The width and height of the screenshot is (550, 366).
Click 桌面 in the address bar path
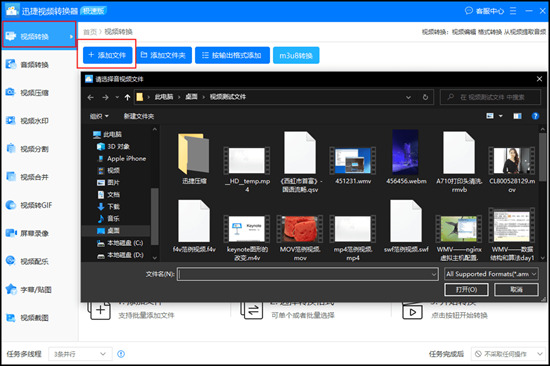[191, 97]
